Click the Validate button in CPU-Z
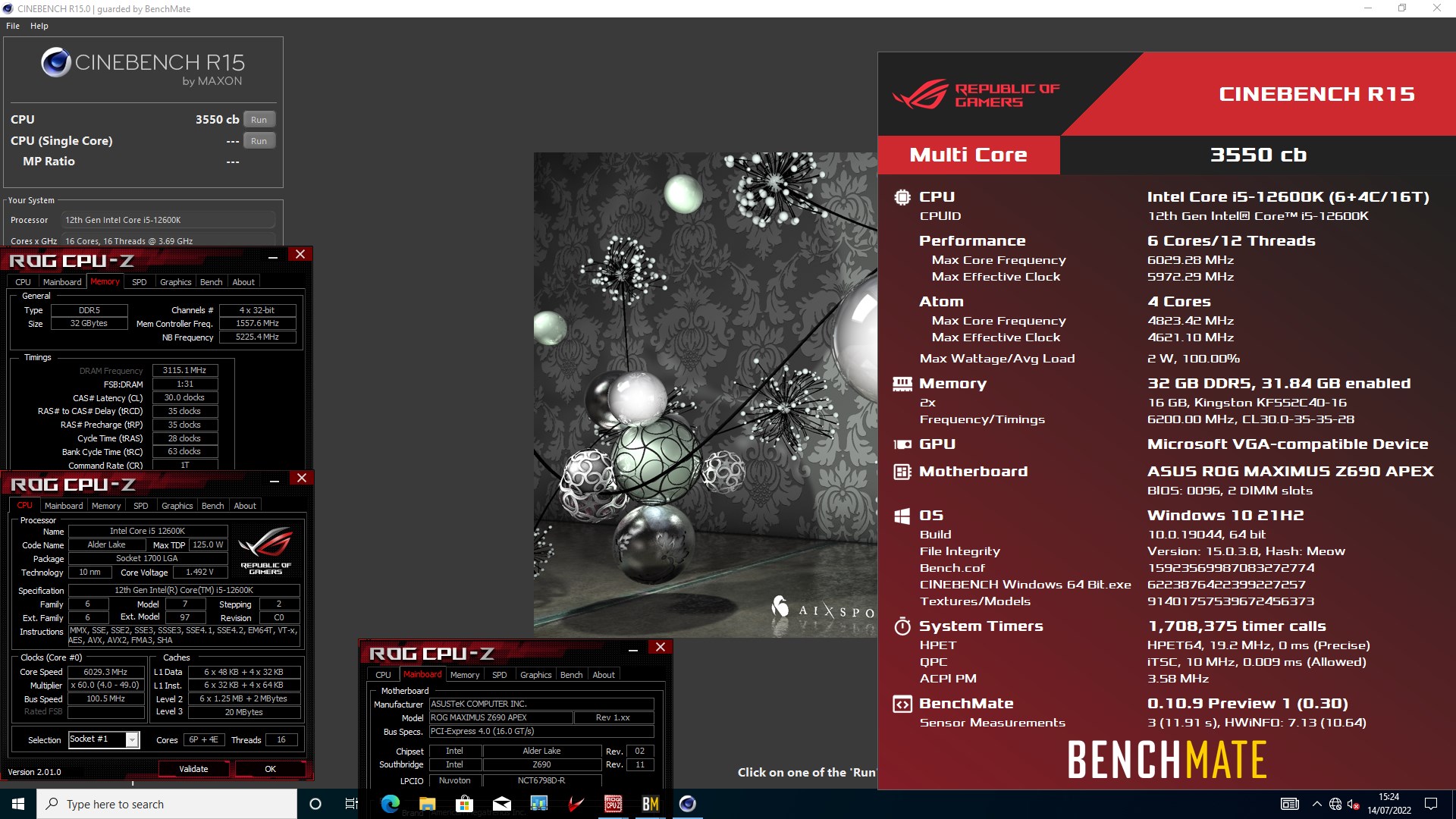Viewport: 1456px width, 819px height. click(193, 769)
